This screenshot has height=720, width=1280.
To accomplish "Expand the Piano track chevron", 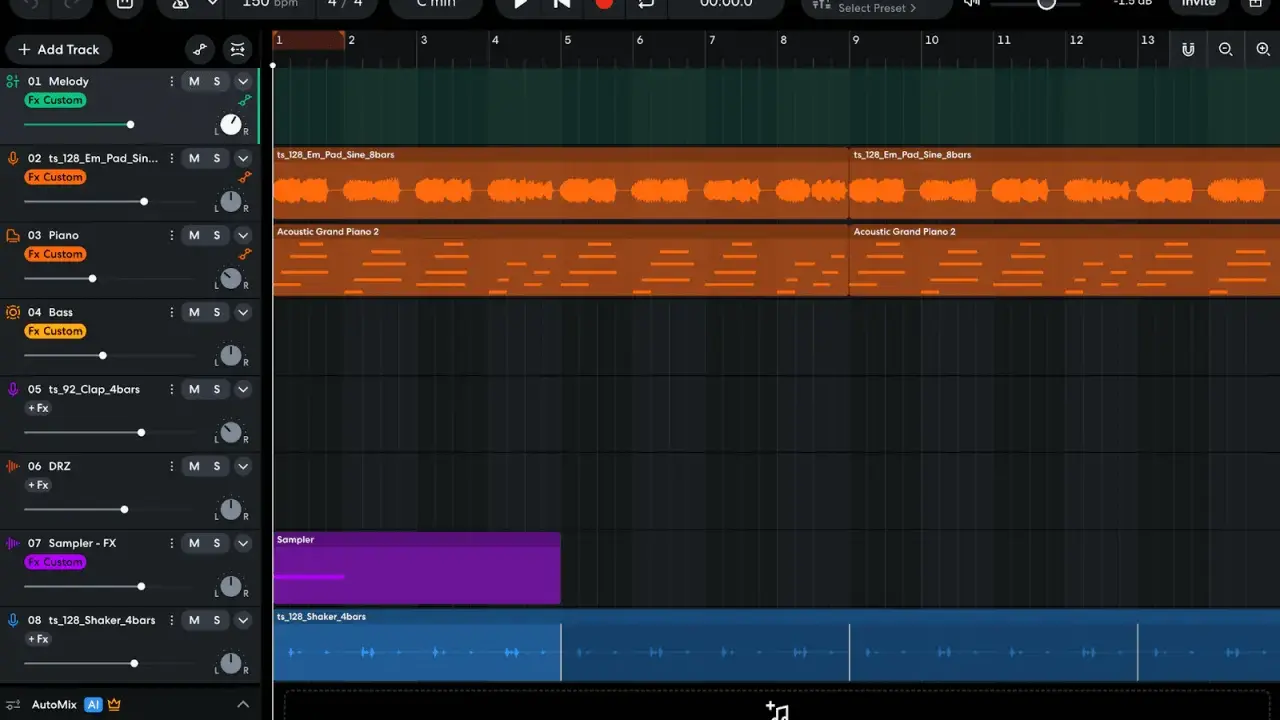I will point(243,235).
